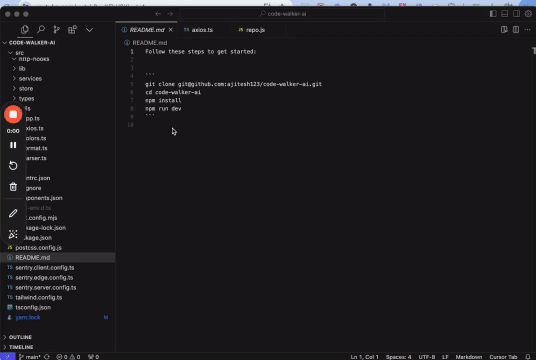Screen dimensions: 536x360
Task: Activate the confetti effects icon in the recorder
Action: [x=13, y=234]
